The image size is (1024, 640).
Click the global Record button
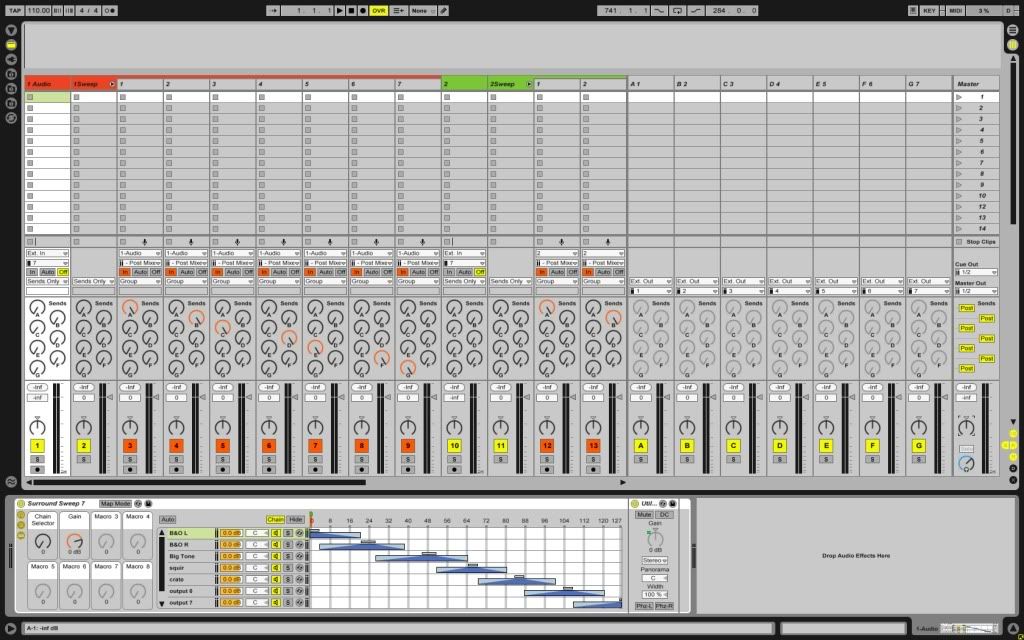click(x=363, y=10)
